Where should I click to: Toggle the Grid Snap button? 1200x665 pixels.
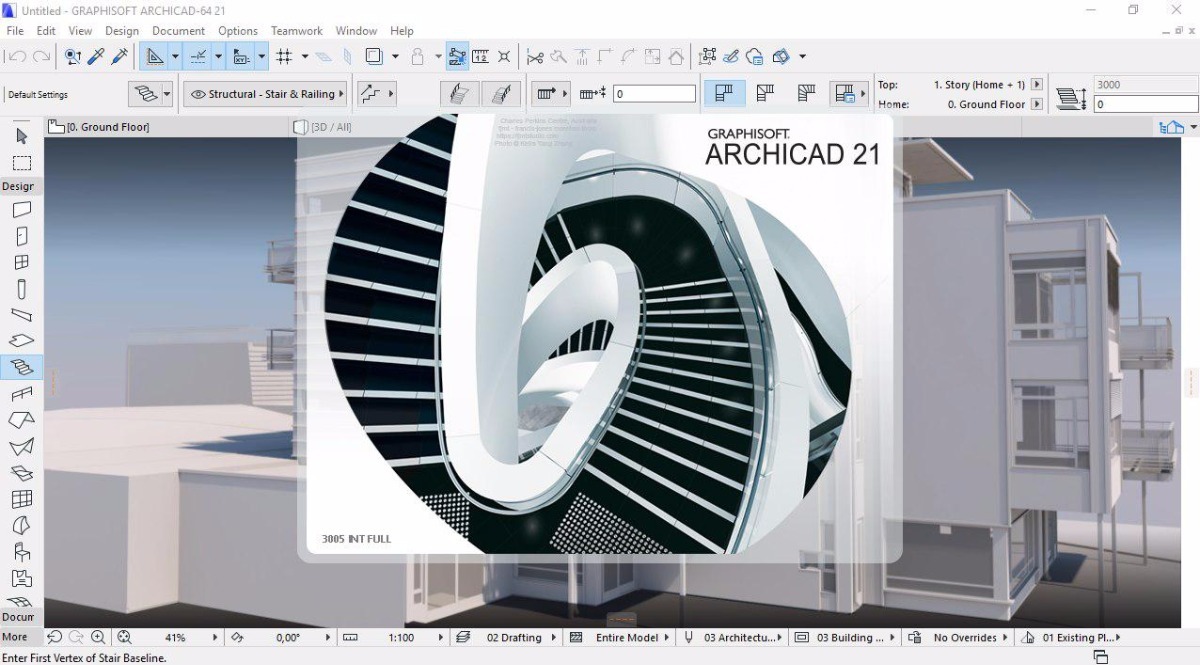click(x=284, y=57)
